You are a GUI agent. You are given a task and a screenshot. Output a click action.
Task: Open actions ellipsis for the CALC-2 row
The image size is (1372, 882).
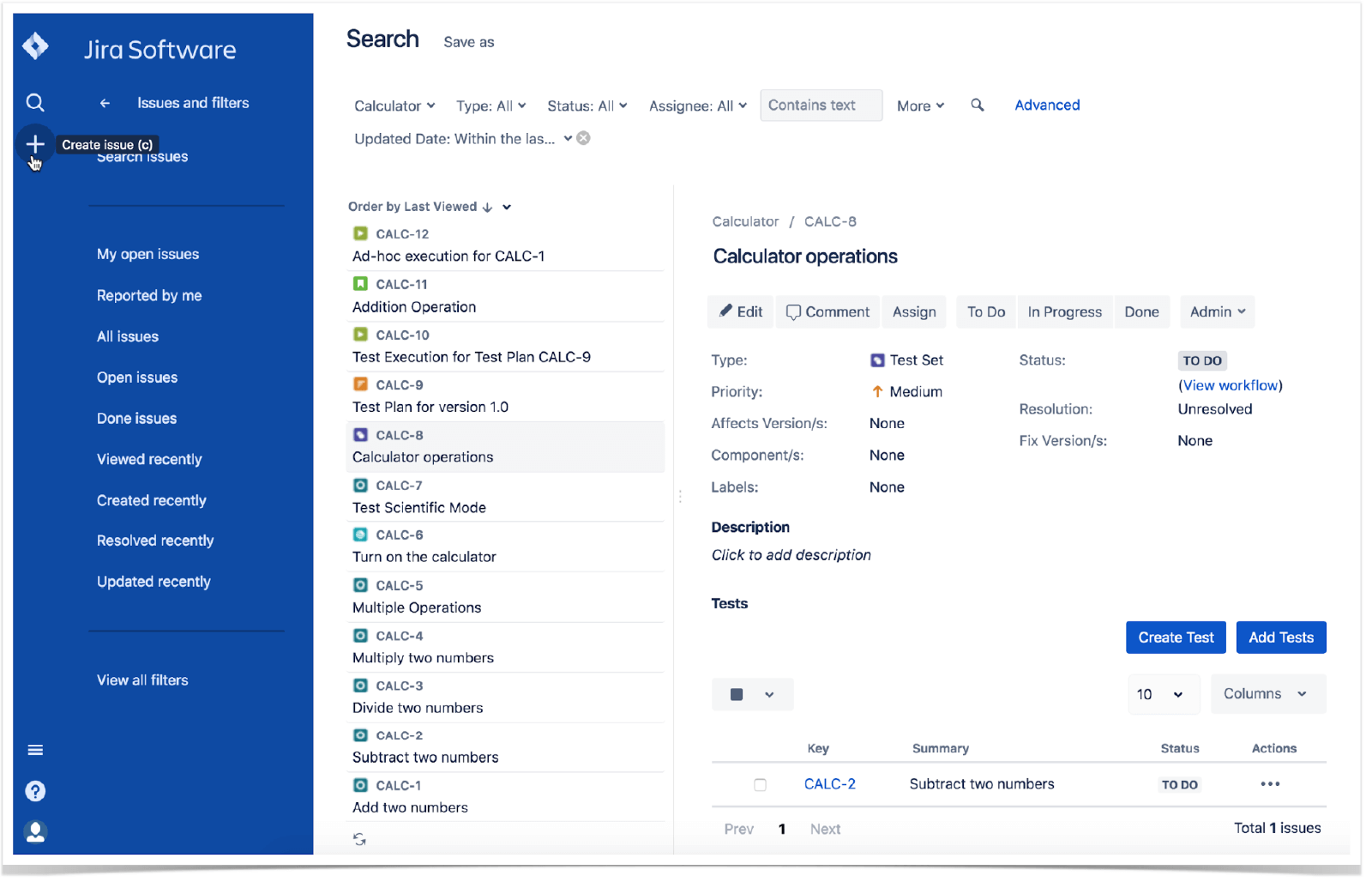[1271, 783]
